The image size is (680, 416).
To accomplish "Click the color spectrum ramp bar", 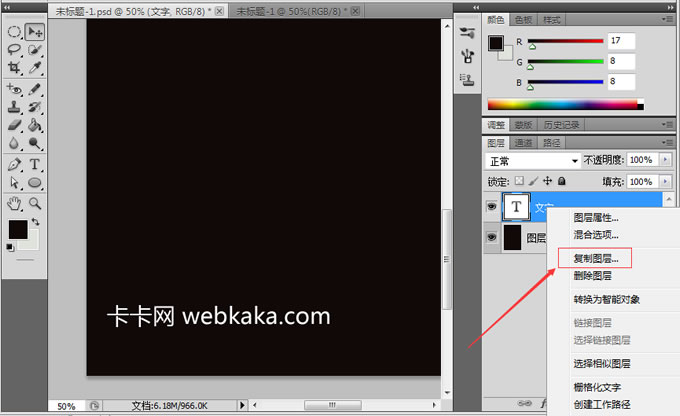I will tap(566, 104).
